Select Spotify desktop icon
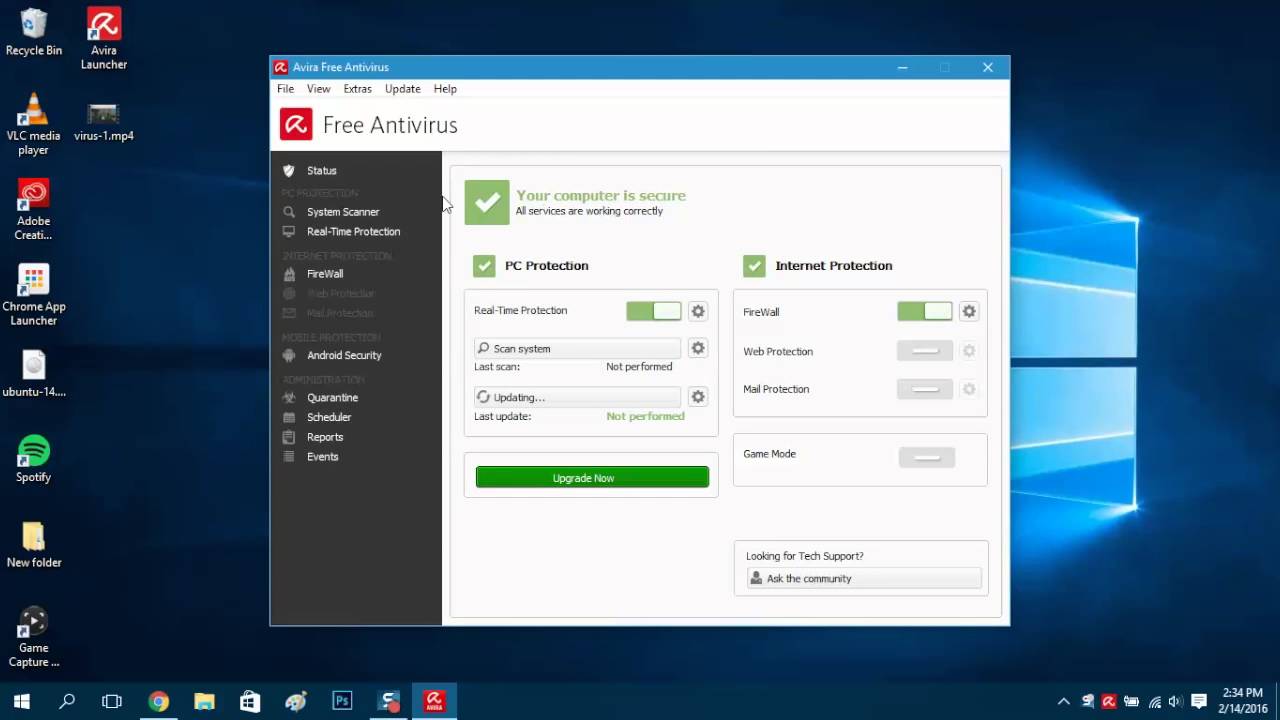The width and height of the screenshot is (1280, 720). [x=33, y=459]
